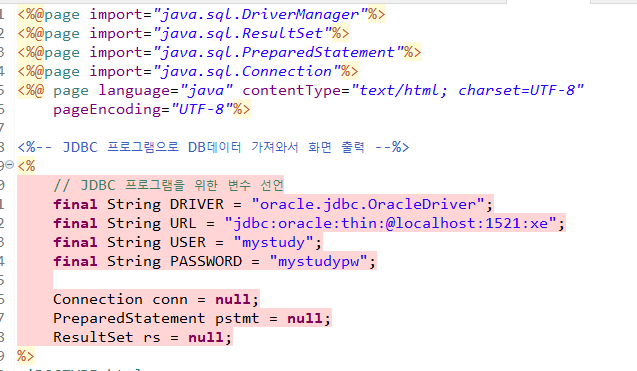
Task: Click the "mystudypw" string value
Action: point(318,261)
